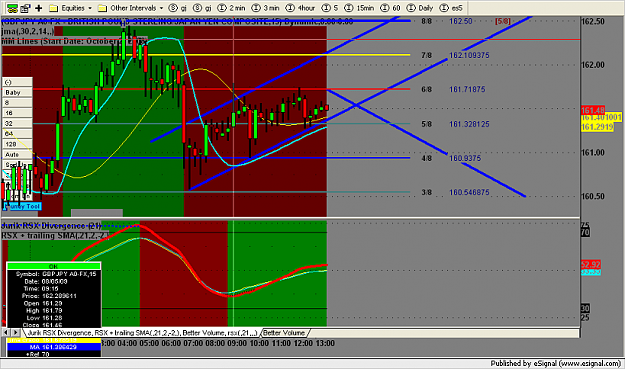Image resolution: width=625 pixels, height=369 pixels.
Task: Click the red 52.92 RSX value label
Action: (x=590, y=265)
